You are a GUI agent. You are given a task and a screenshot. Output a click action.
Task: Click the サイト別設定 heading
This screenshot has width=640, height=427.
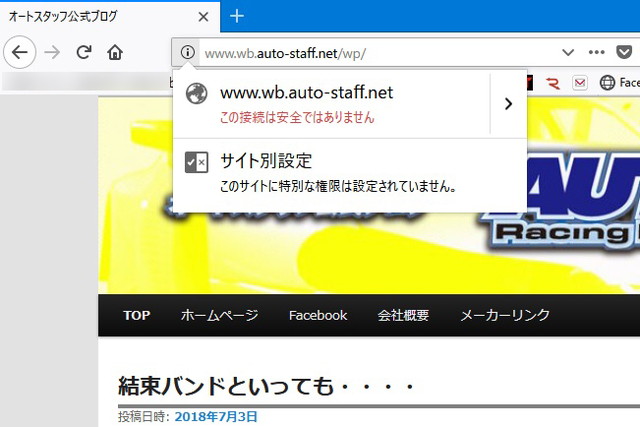click(x=266, y=161)
